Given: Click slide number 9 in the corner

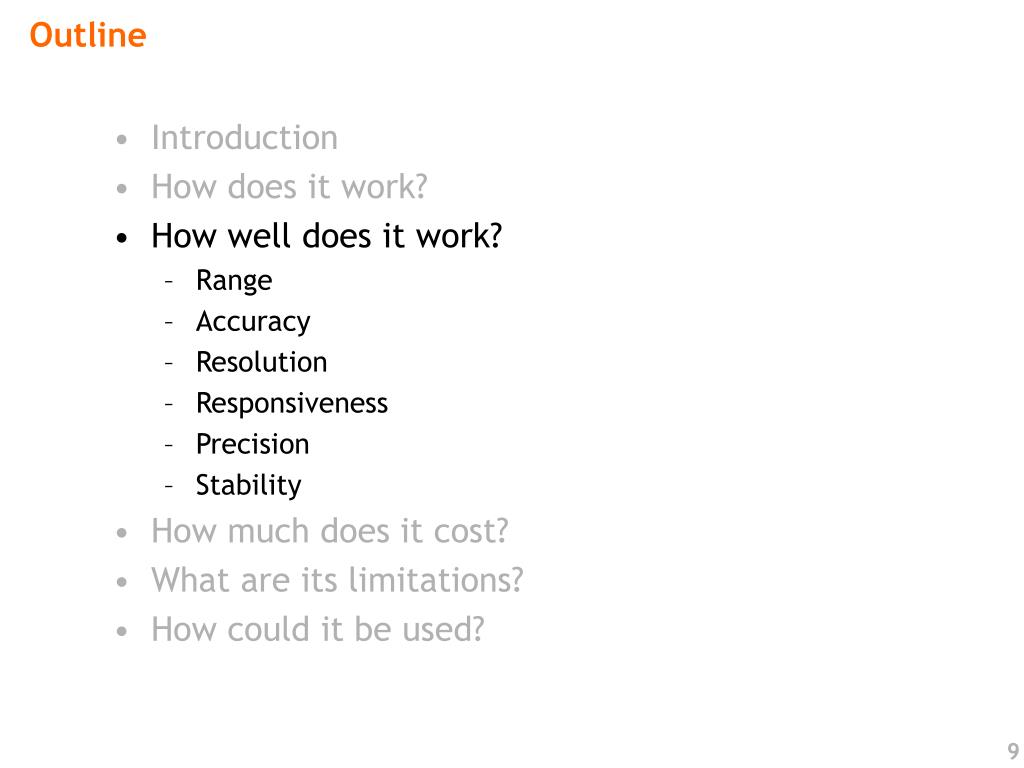Looking at the screenshot, I should (1013, 751).
